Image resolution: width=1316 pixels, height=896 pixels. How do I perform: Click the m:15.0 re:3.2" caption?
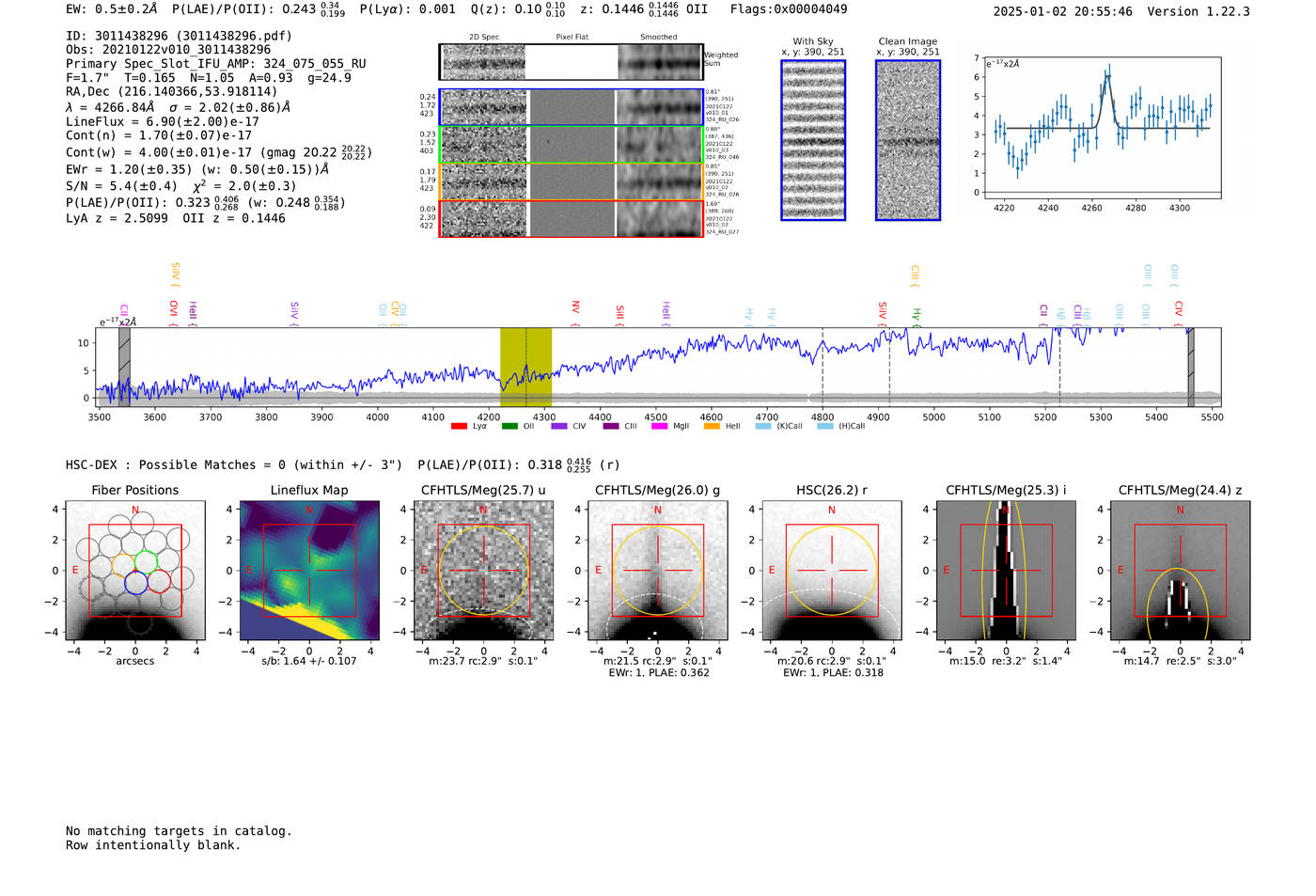click(1006, 661)
